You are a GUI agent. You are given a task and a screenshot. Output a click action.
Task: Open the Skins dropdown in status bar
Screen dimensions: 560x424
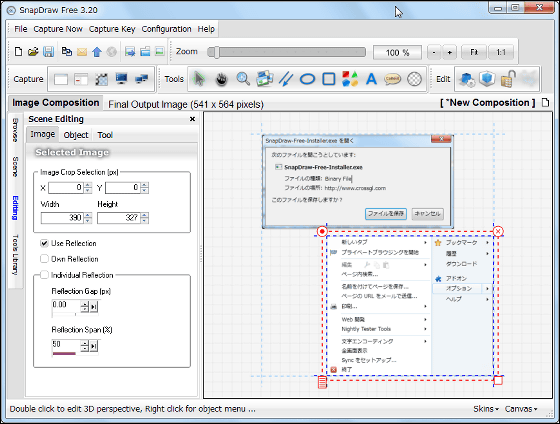[x=486, y=409]
